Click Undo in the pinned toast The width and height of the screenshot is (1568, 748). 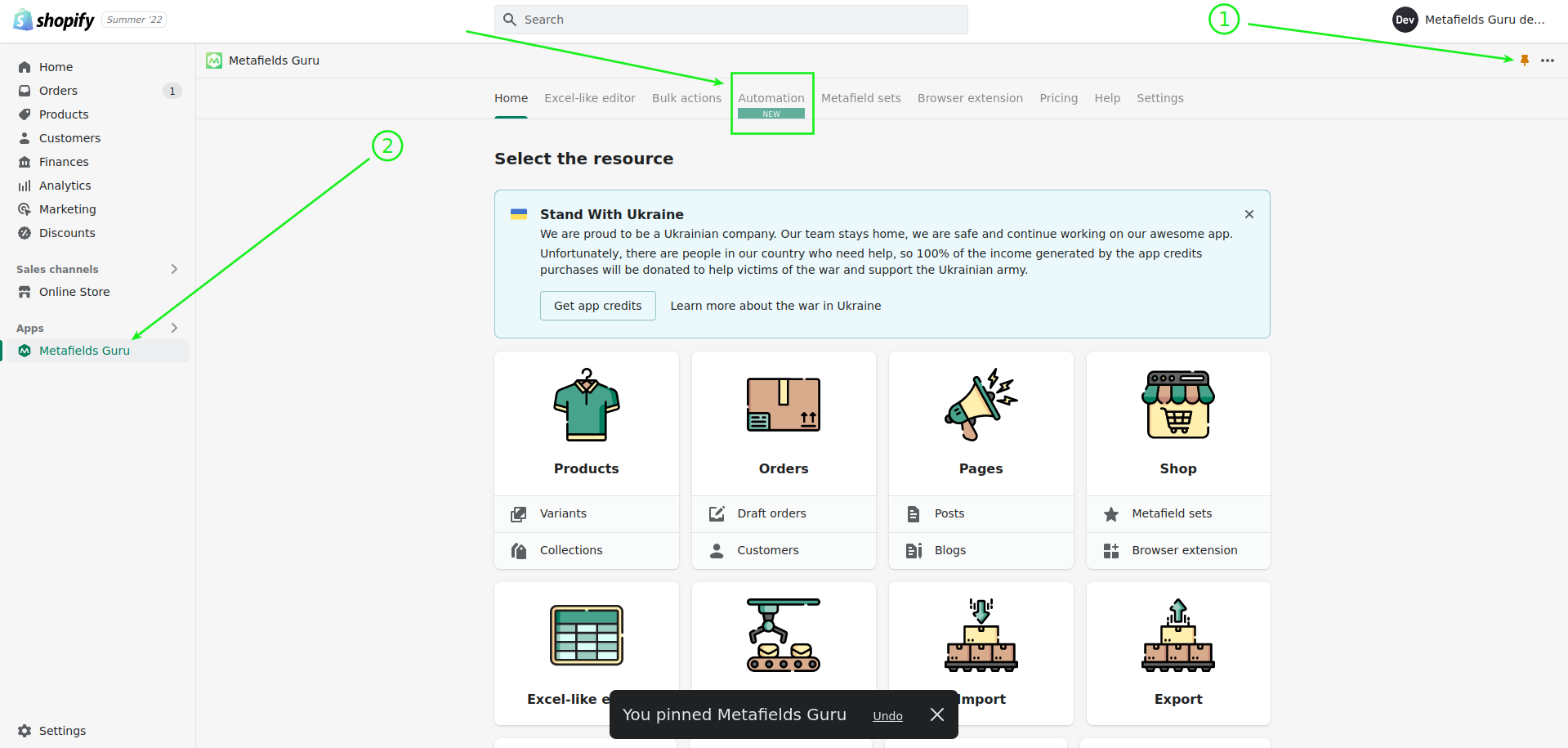tap(887, 716)
